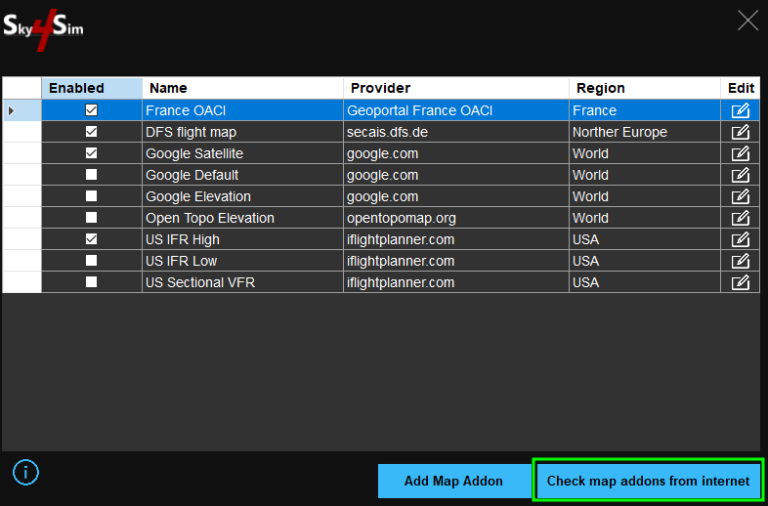Click google.com in the Google Elevation row

point(456,196)
